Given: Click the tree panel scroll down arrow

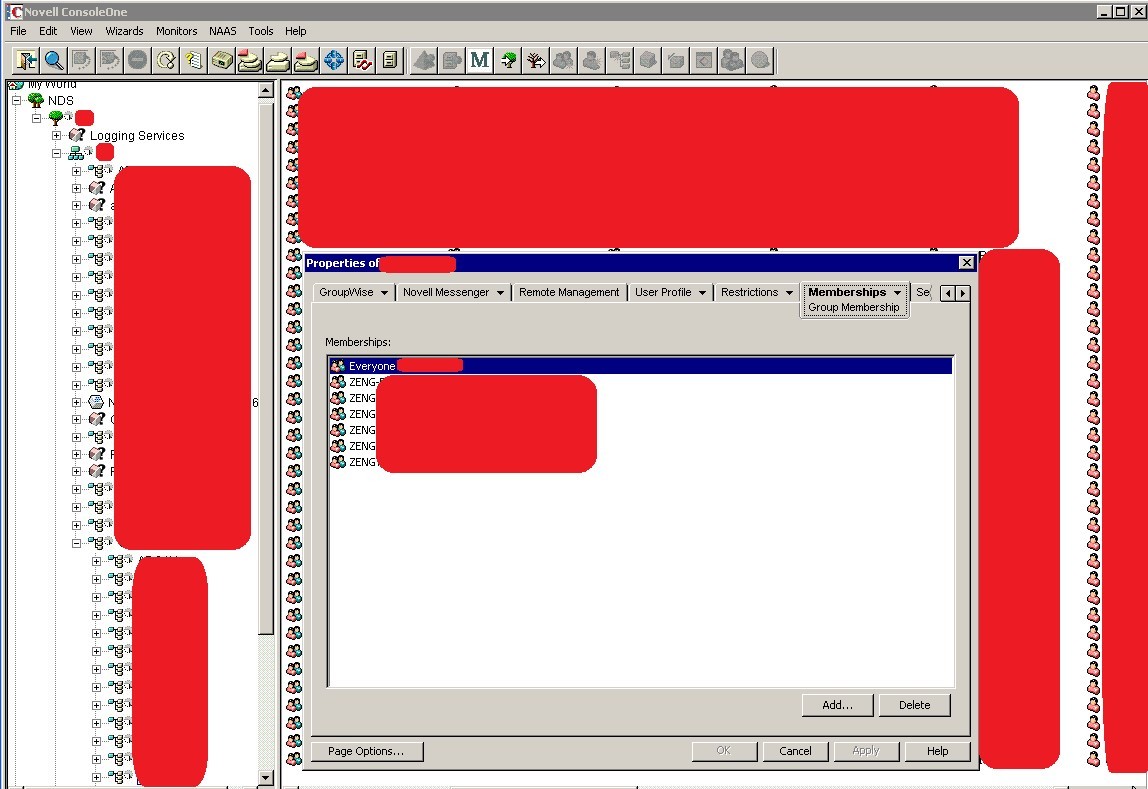Looking at the screenshot, I should [x=266, y=778].
